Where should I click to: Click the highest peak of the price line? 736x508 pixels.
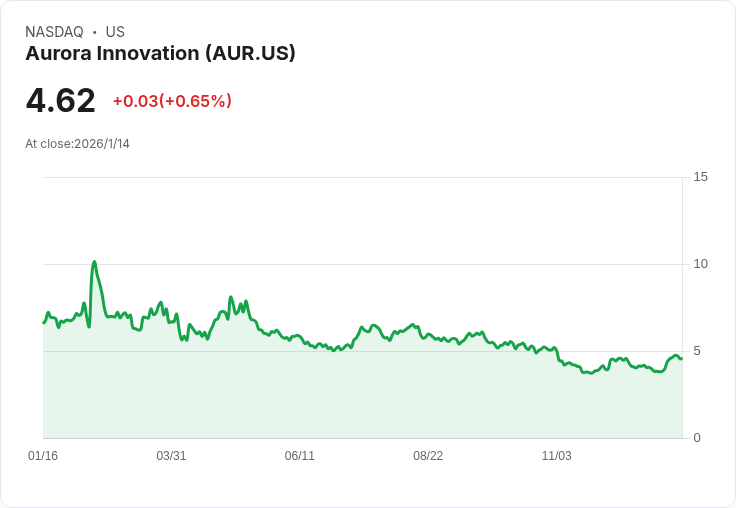pos(94,262)
